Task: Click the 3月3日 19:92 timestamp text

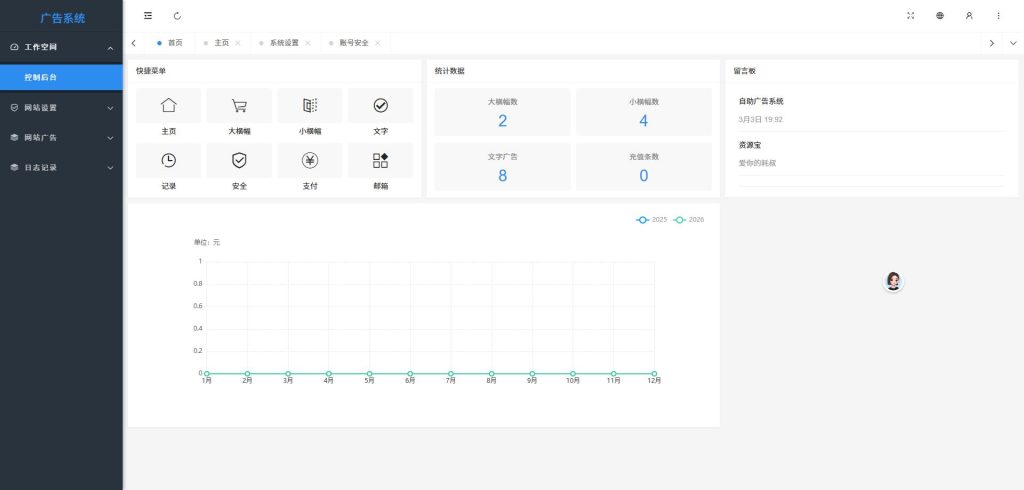Action: (761, 120)
